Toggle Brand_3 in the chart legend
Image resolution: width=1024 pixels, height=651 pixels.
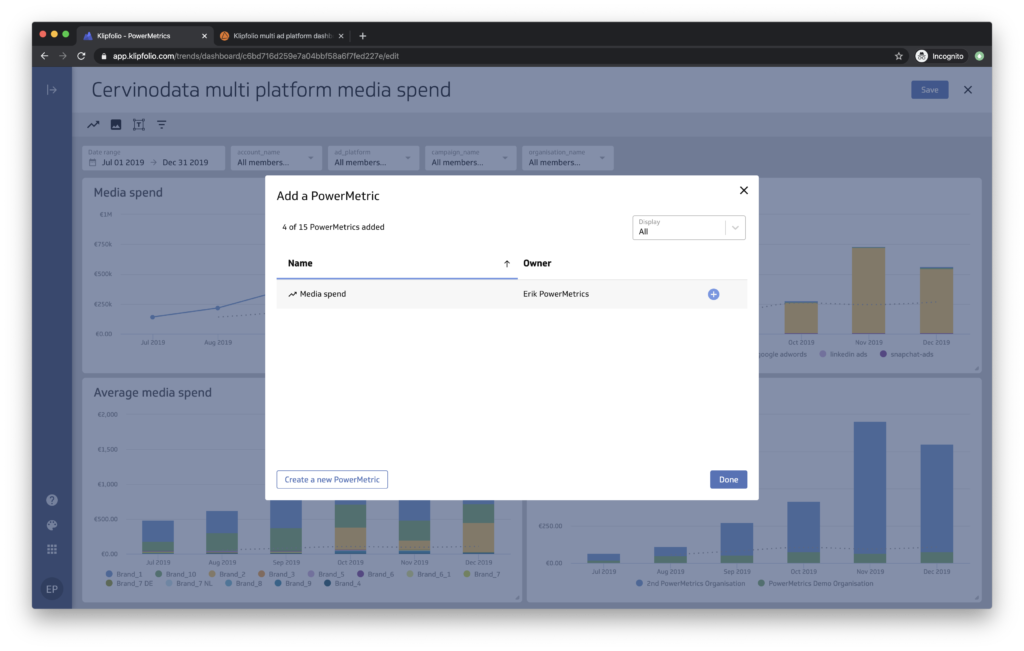(276, 574)
